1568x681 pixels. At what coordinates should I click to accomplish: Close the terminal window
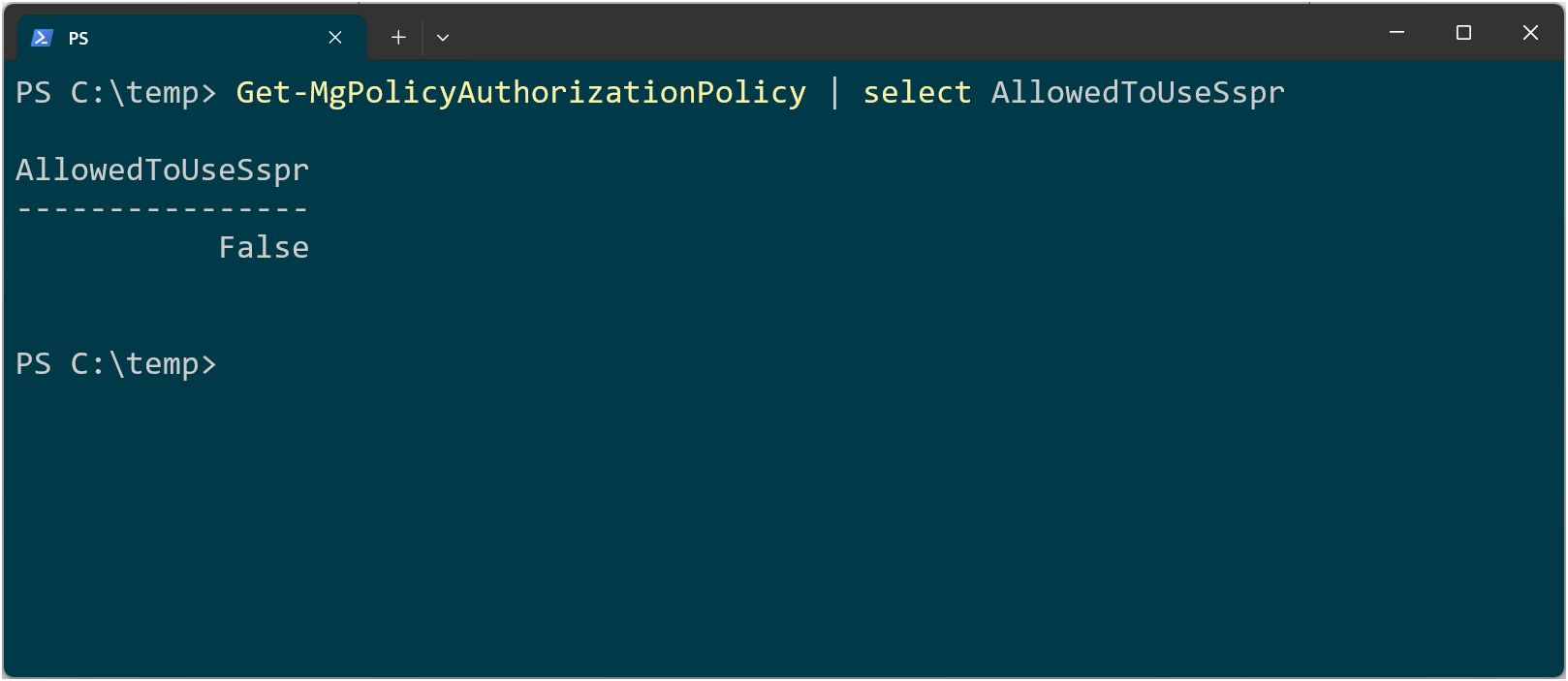pos(1530,33)
